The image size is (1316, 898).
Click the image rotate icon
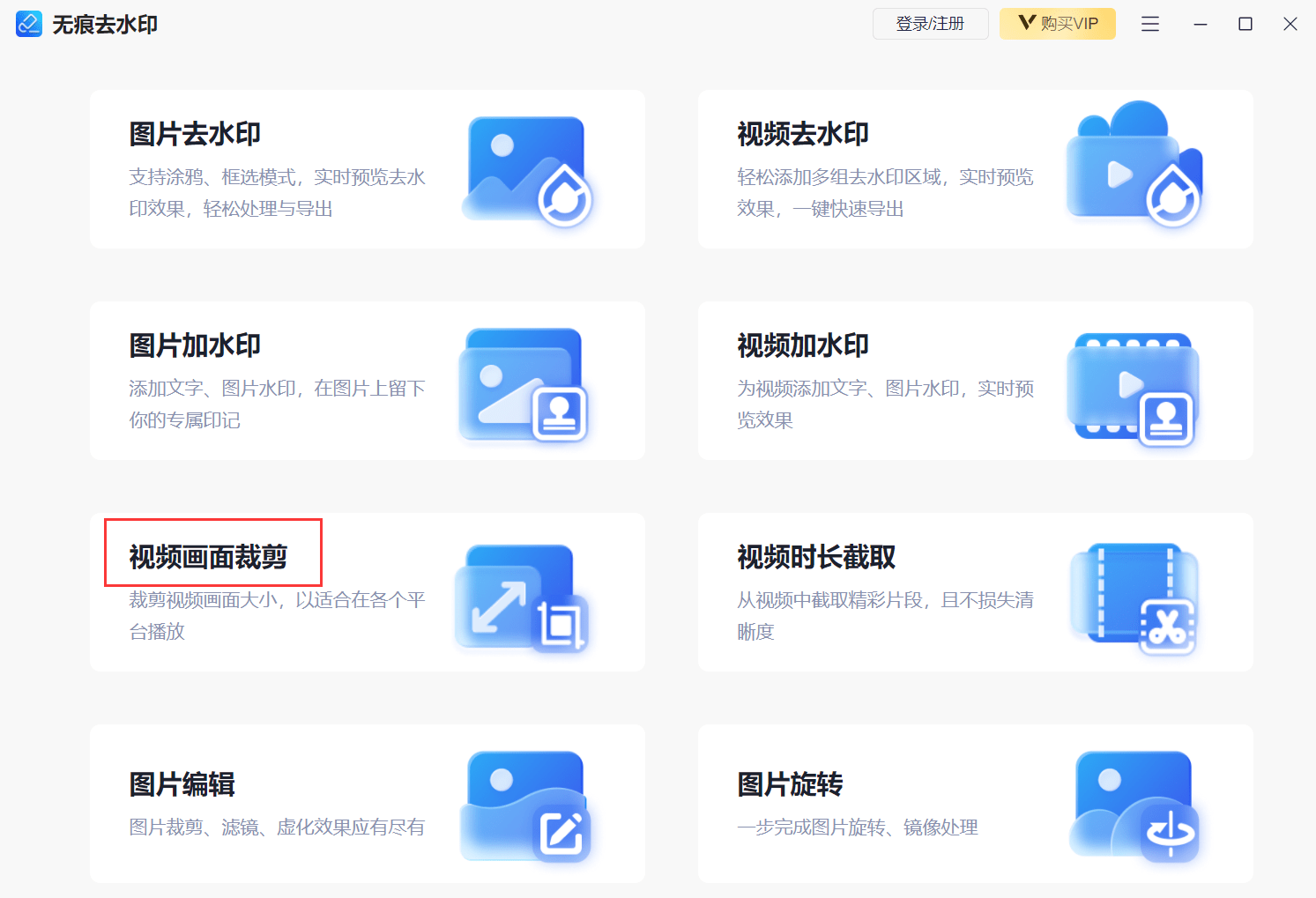pyautogui.click(x=1134, y=807)
